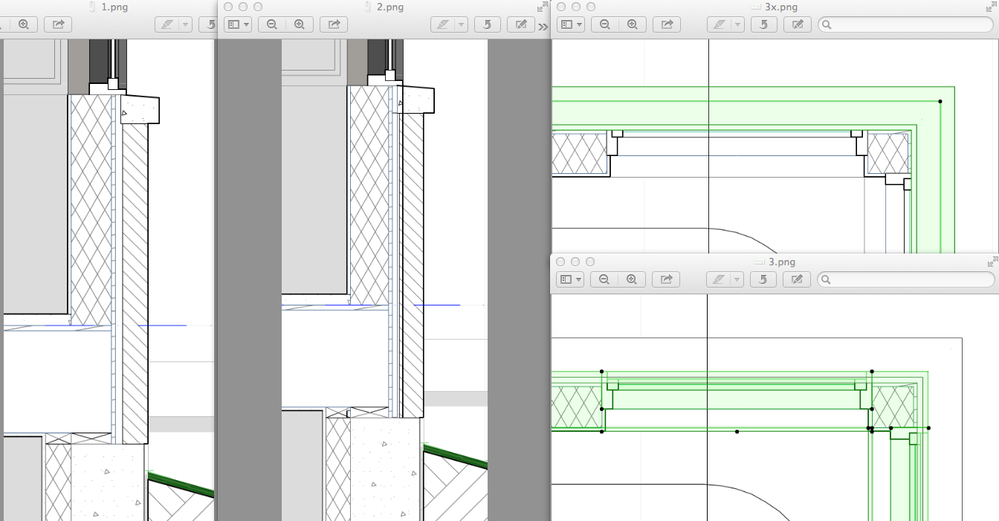Click the search field in 3x.png window
The width and height of the screenshot is (999, 521).
click(x=905, y=24)
